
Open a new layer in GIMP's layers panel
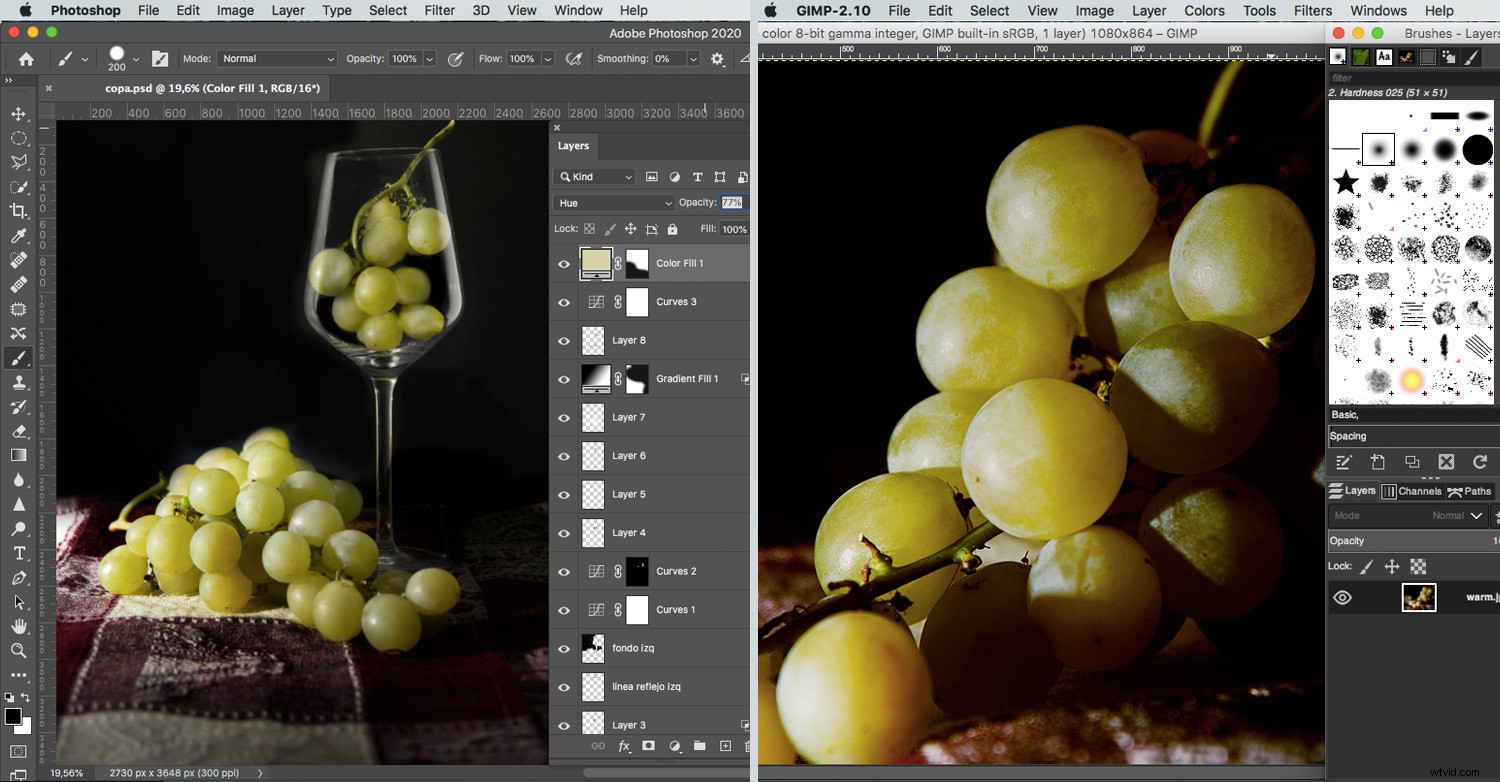[x=1379, y=462]
